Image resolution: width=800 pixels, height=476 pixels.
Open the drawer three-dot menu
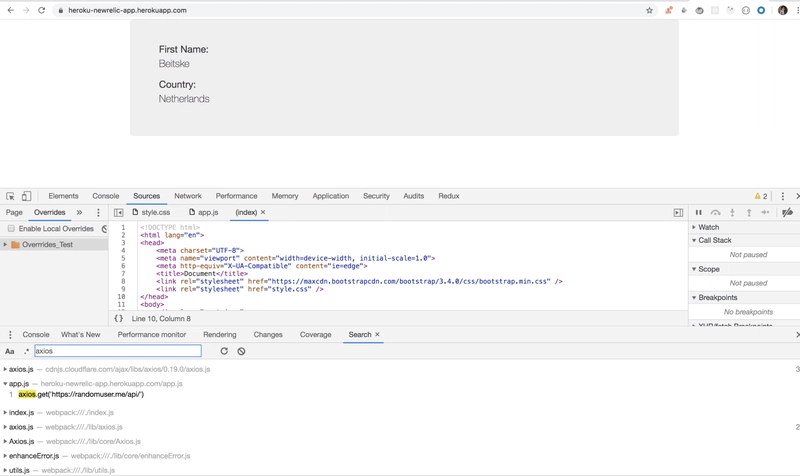10,335
